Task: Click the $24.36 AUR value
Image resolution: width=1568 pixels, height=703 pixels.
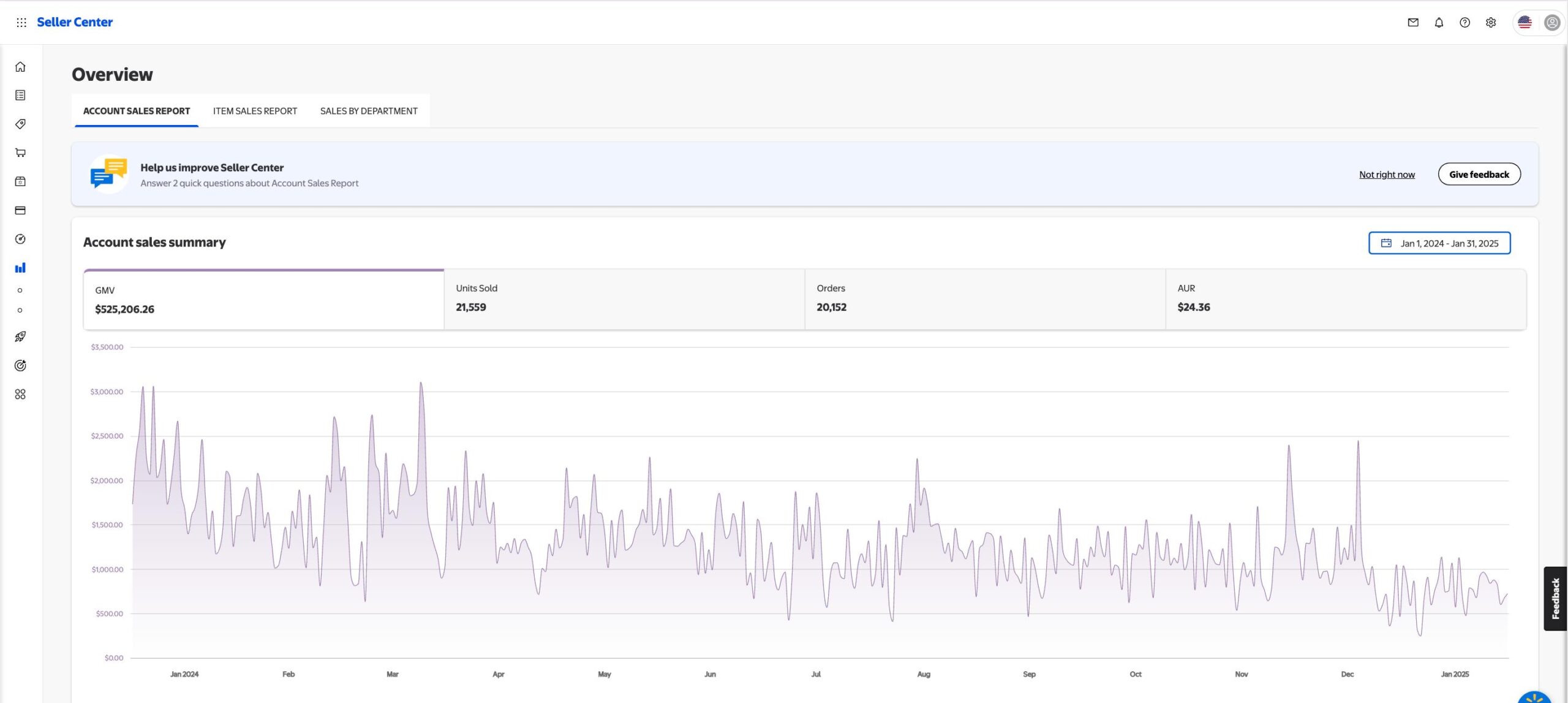Action: (x=1193, y=308)
